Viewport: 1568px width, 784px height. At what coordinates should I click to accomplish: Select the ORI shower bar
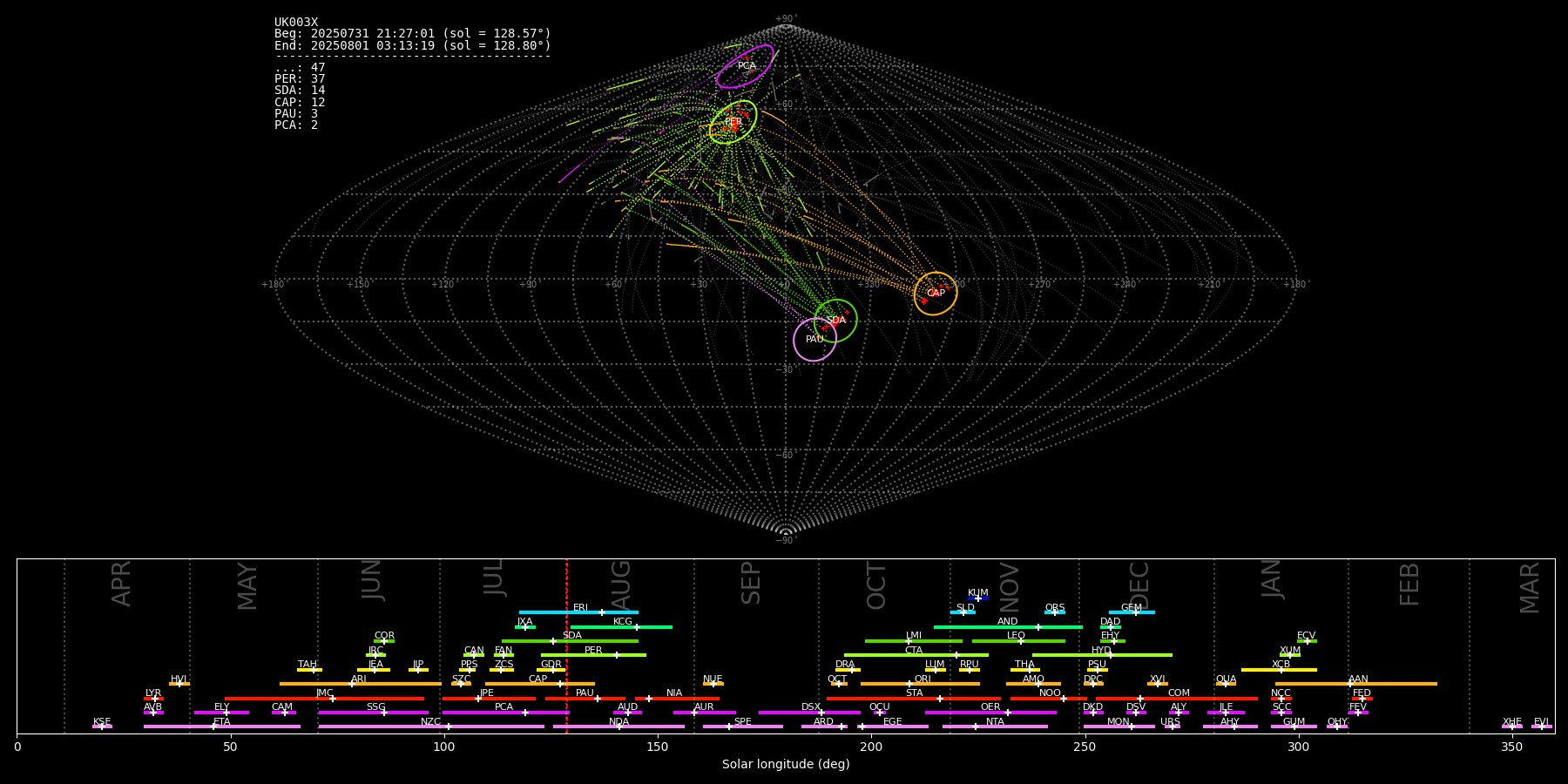coord(920,684)
